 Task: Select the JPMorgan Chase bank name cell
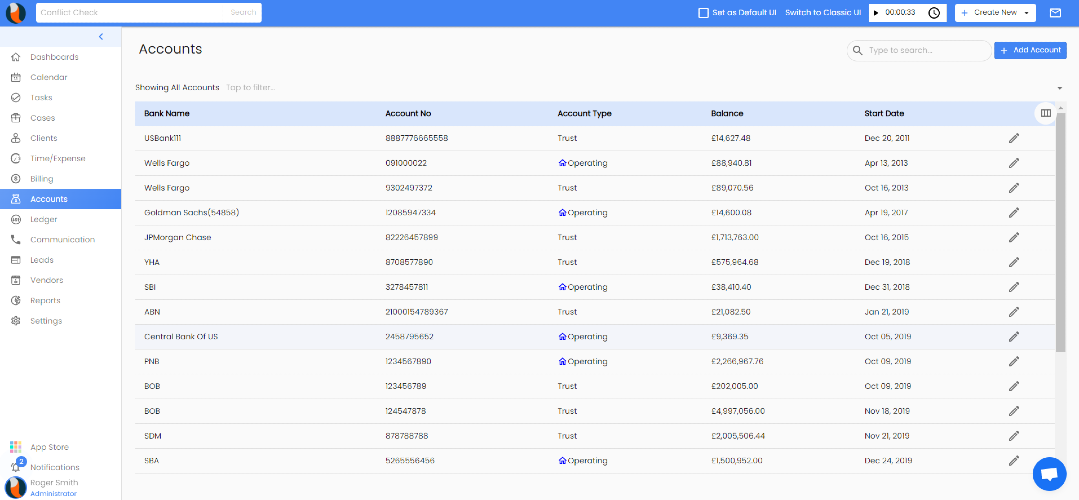(178, 237)
